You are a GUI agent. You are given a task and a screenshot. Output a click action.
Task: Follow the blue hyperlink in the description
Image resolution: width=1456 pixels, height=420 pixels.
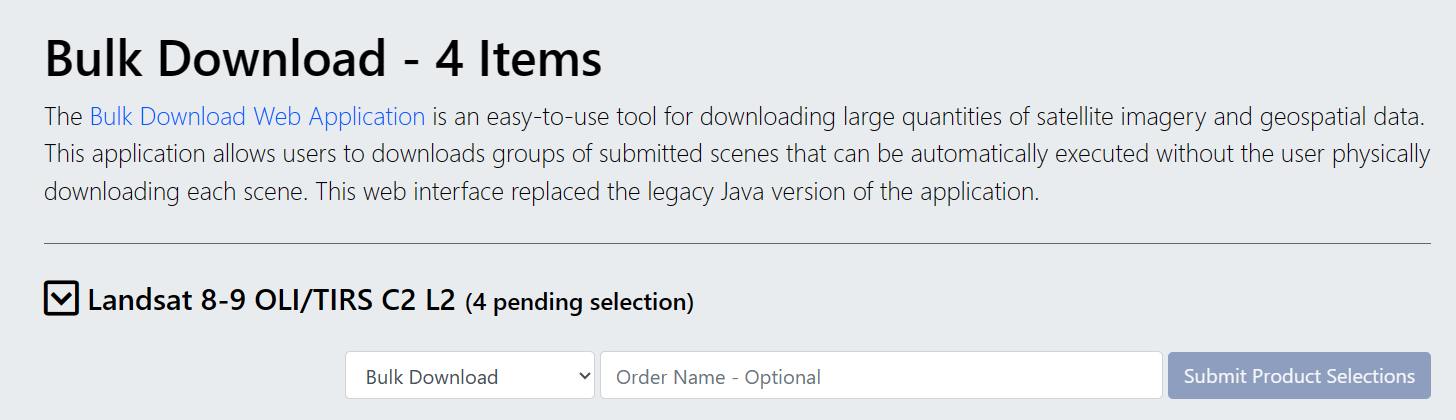pos(257,116)
